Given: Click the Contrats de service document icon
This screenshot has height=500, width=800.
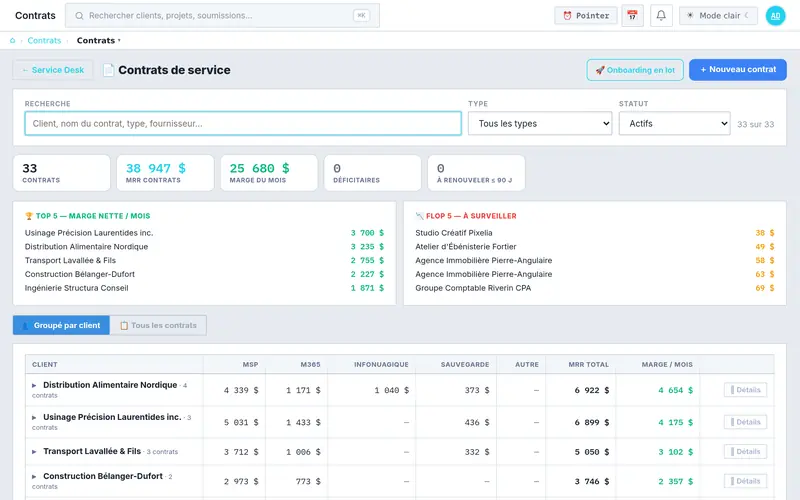Looking at the screenshot, I should coord(108,70).
